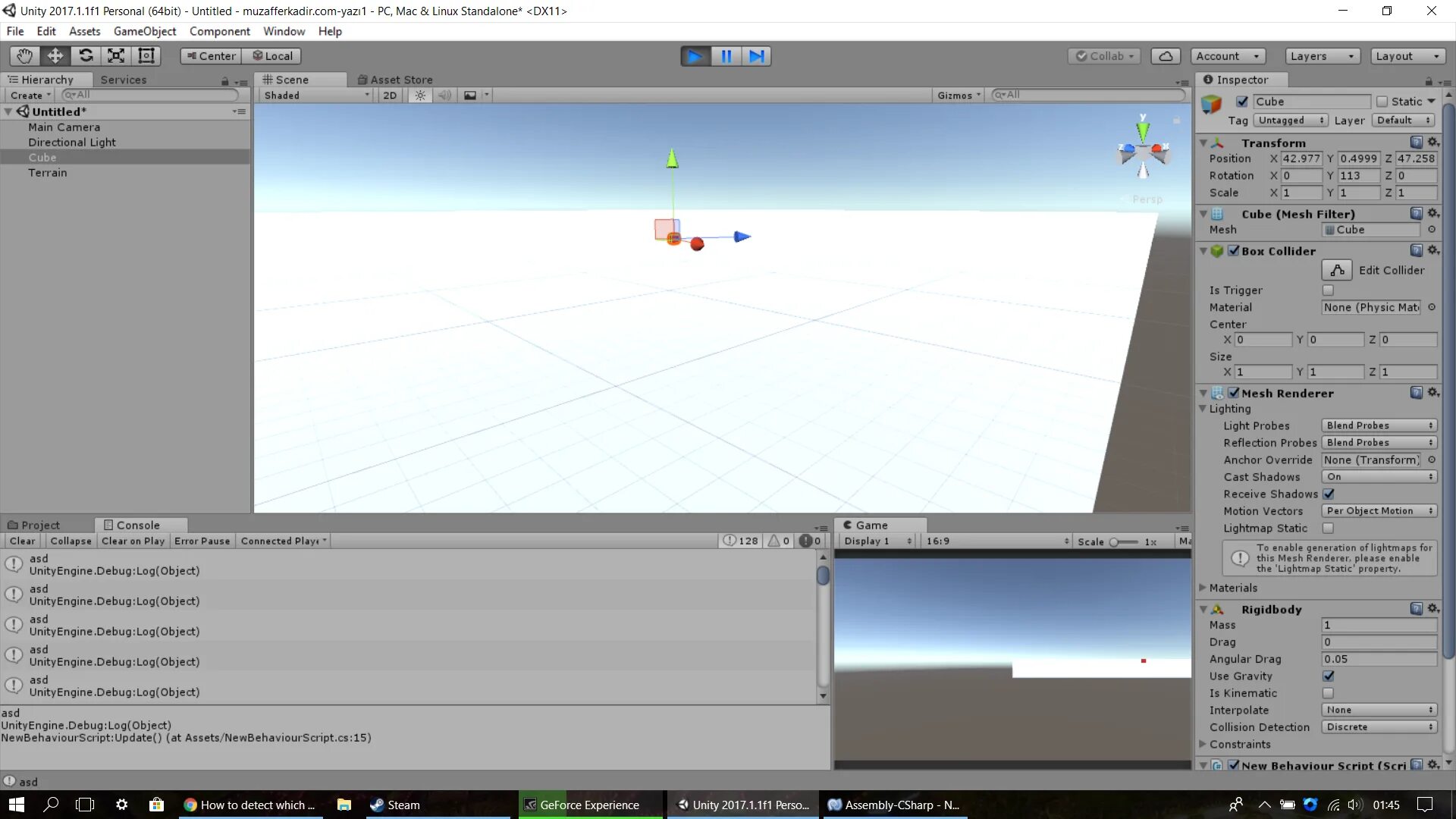Disable the Use Gravity checkbox
The width and height of the screenshot is (1456, 819).
1329,676
